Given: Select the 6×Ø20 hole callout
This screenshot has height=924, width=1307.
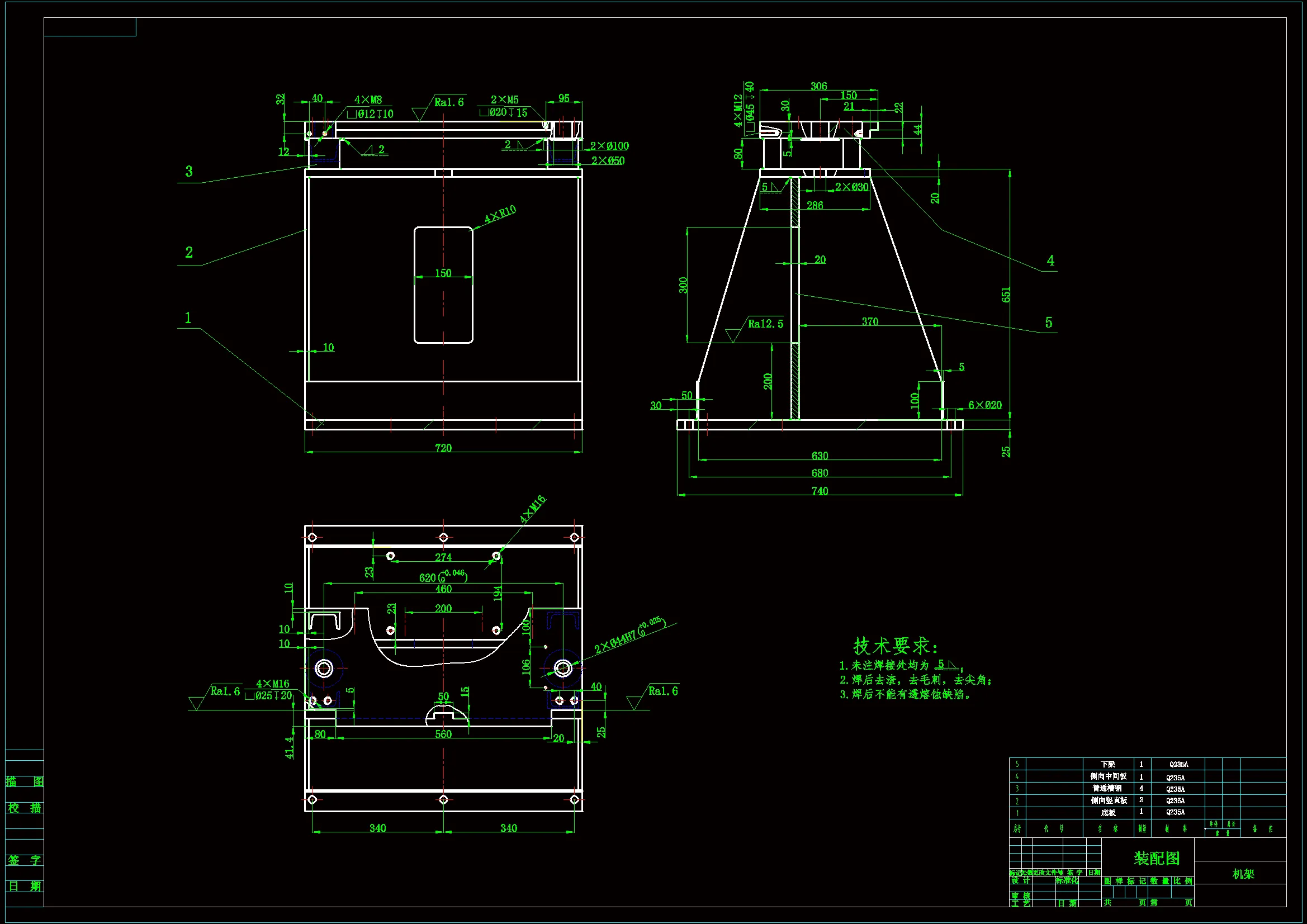Looking at the screenshot, I should pyautogui.click(x=985, y=405).
